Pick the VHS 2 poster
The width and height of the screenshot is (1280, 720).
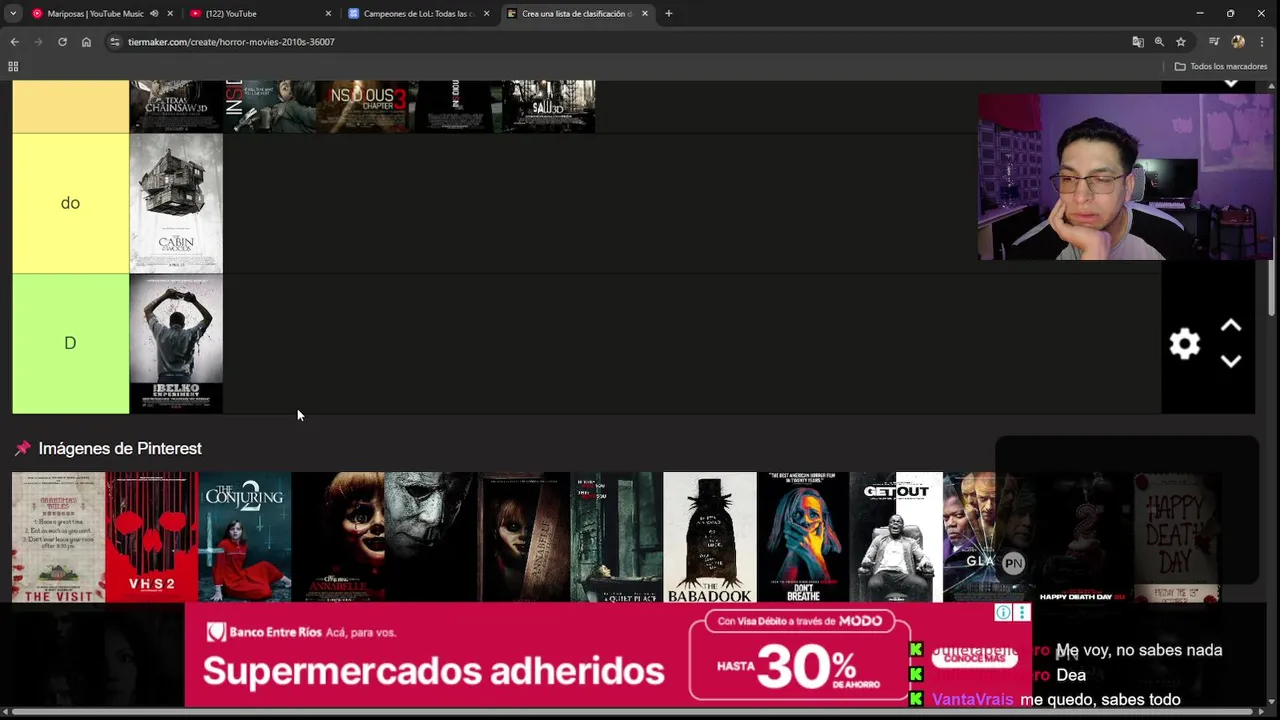click(151, 537)
